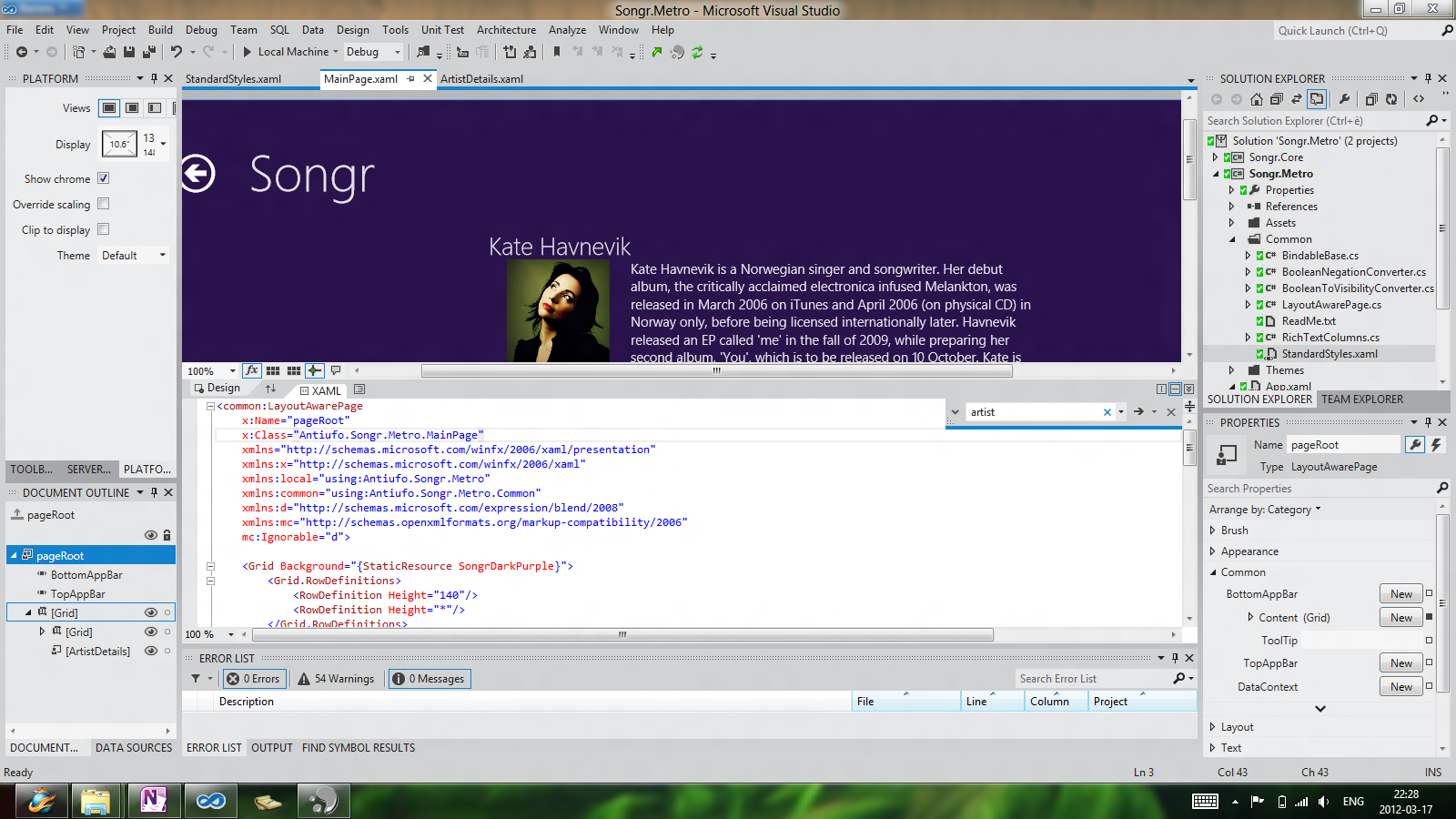Expand the Appearance property category

tap(1212, 551)
